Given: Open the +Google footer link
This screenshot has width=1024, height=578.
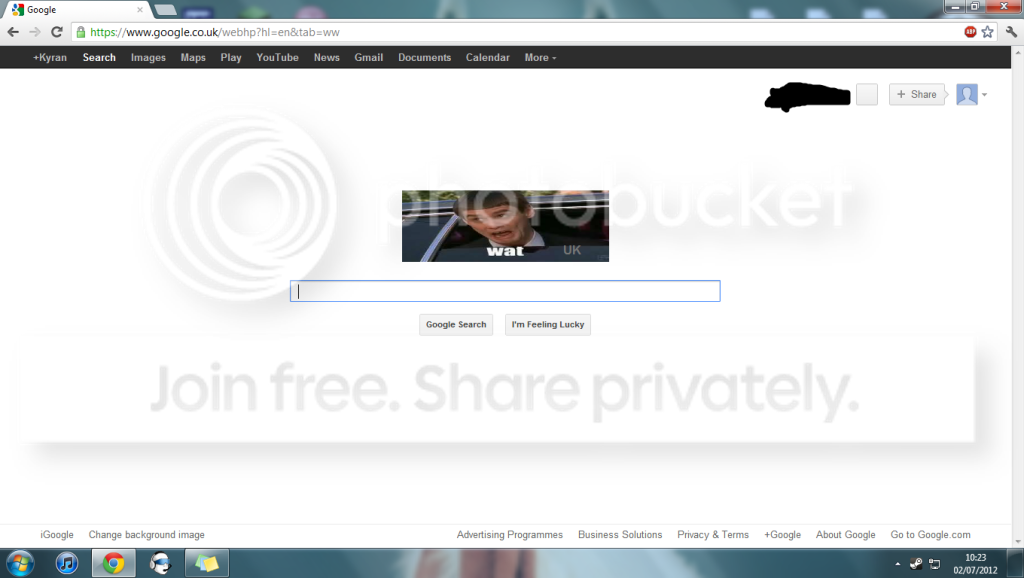Looking at the screenshot, I should (782, 535).
